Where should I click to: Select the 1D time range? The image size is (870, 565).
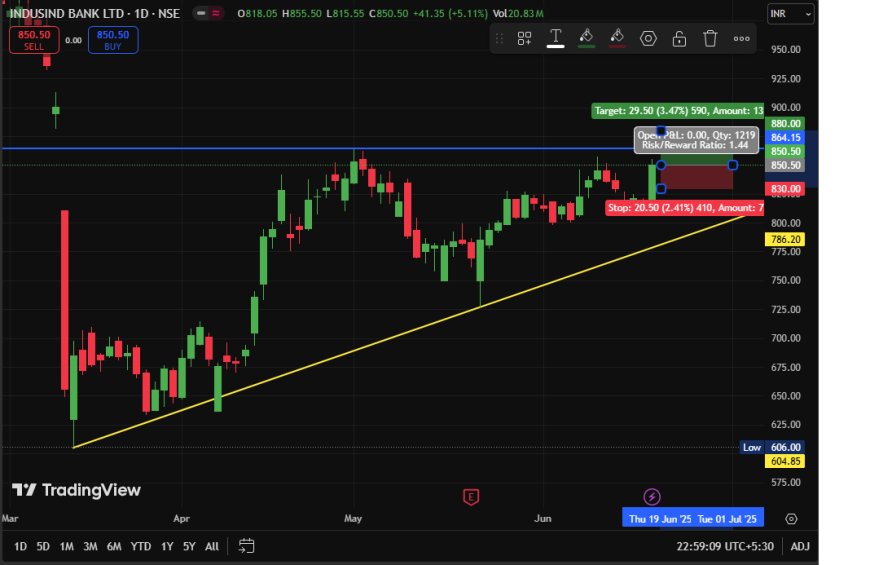[21, 547]
